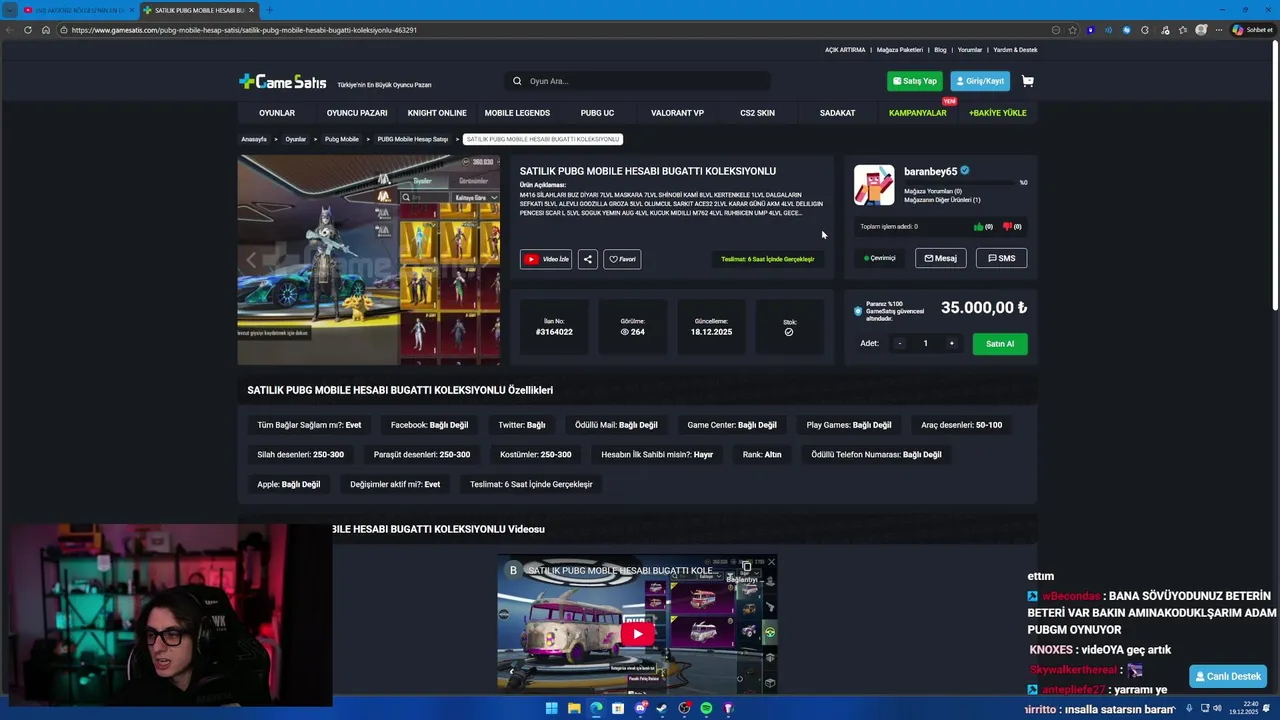
Task: Open Yorumlar link in top bar
Action: point(970,50)
